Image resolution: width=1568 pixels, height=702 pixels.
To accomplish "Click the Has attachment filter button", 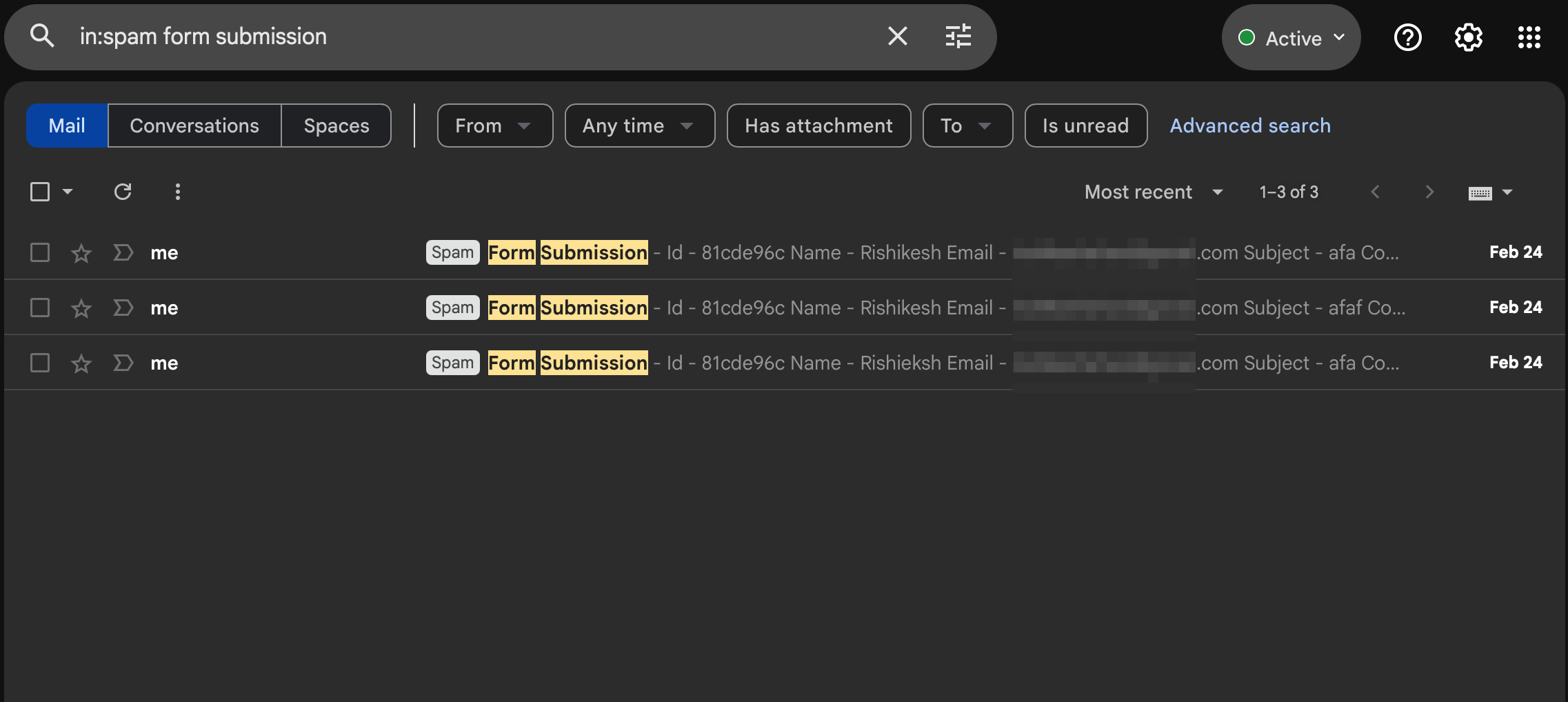I will coord(818,126).
